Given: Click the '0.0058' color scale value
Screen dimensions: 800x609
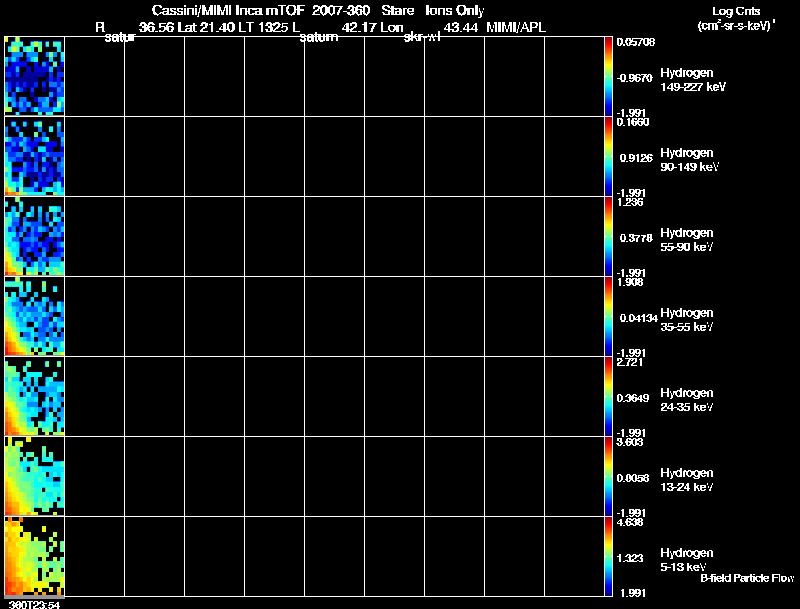Looking at the screenshot, I should tap(633, 478).
